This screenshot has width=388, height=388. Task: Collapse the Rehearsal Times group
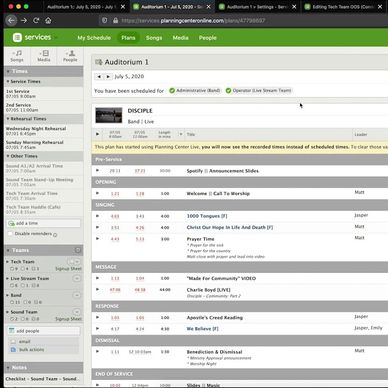pos(8,119)
